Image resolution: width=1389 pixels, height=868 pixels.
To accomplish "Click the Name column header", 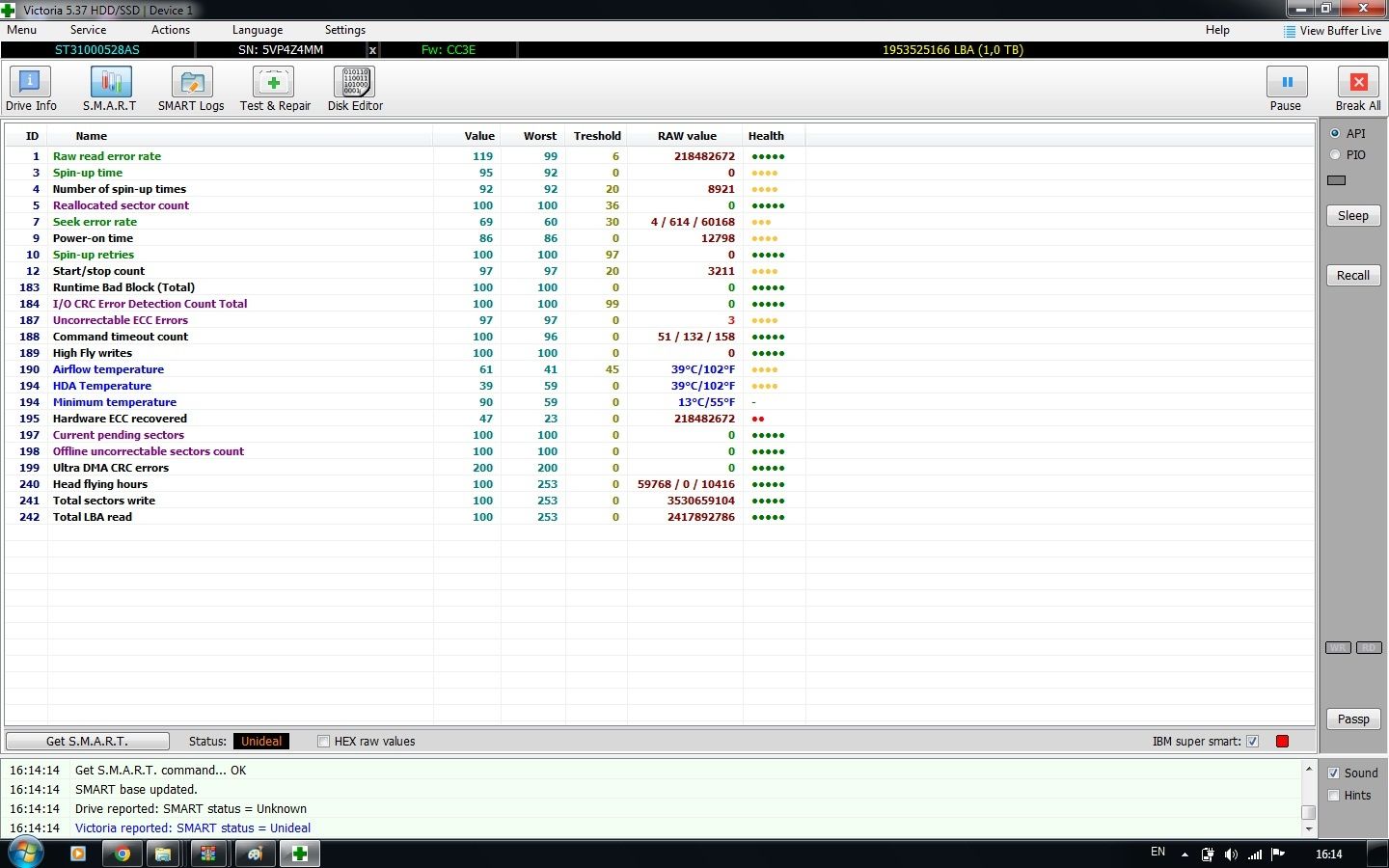I will click(240, 136).
